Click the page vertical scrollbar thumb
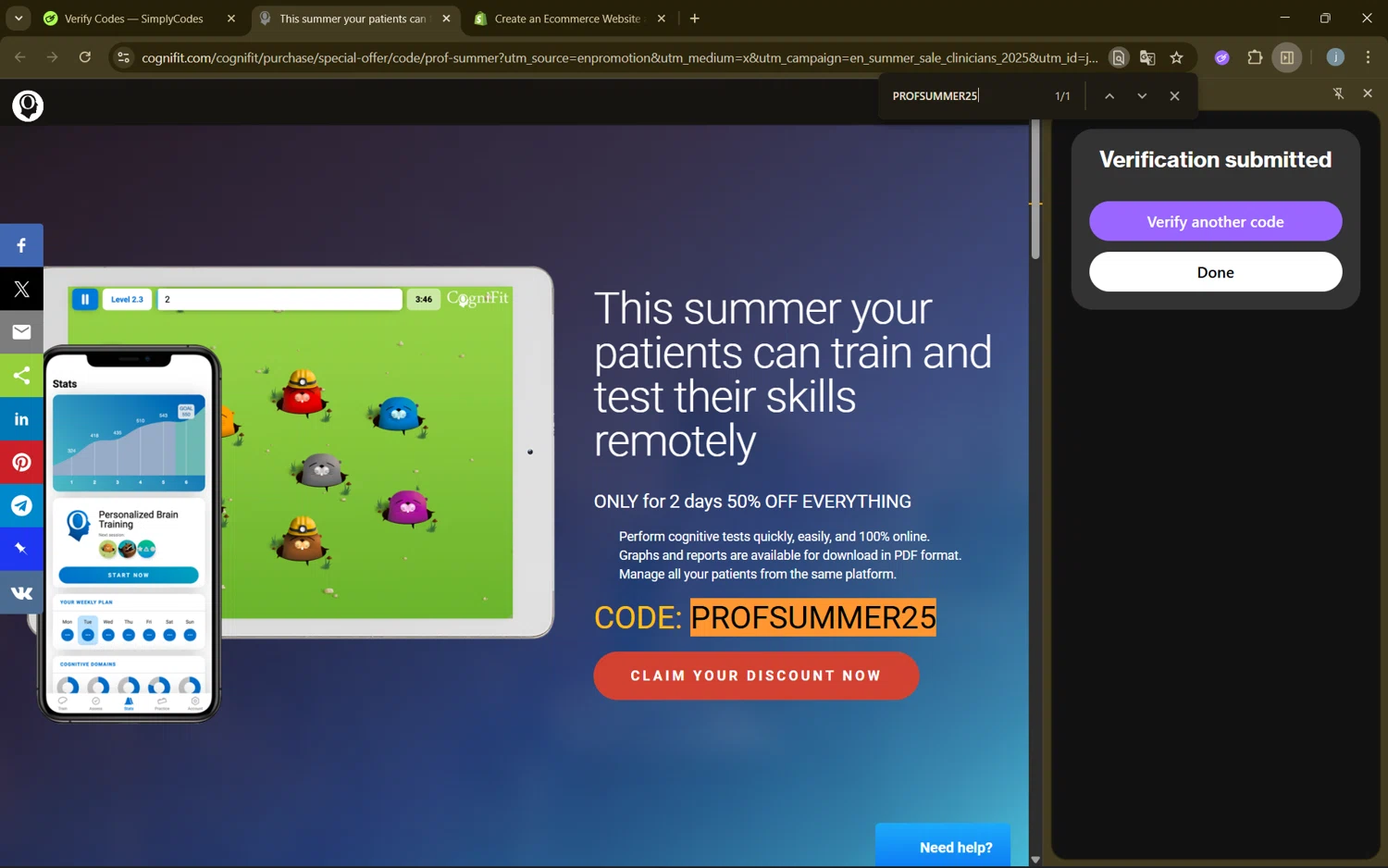 point(1035,190)
